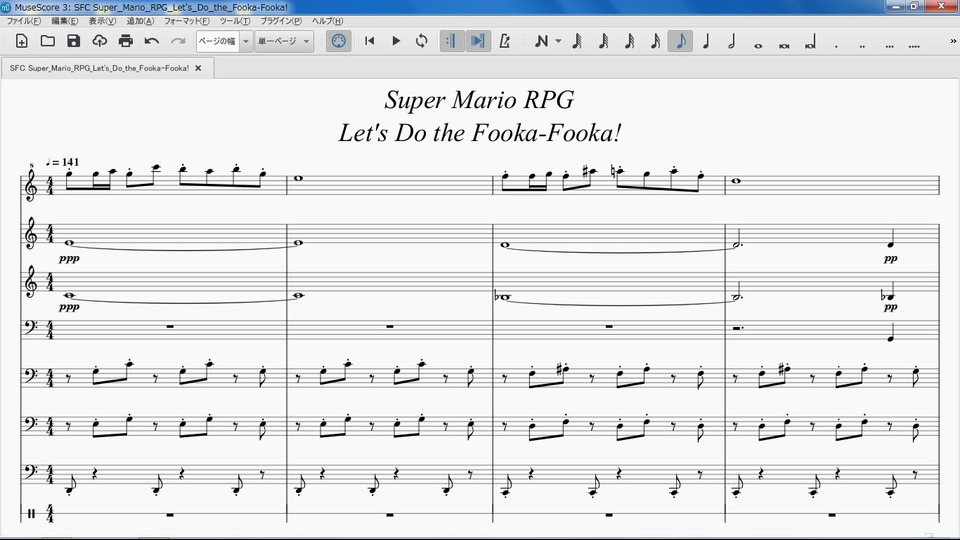Select the 'Super Mario RPG' title text
This screenshot has height=540, width=960.
(479, 100)
